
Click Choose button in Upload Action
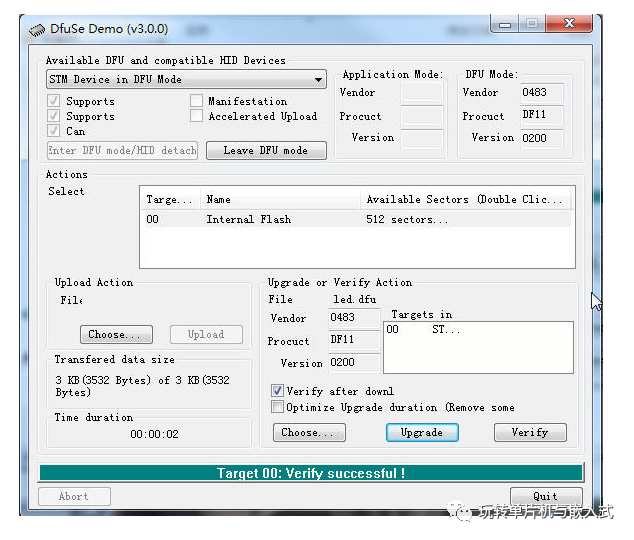coord(116,335)
